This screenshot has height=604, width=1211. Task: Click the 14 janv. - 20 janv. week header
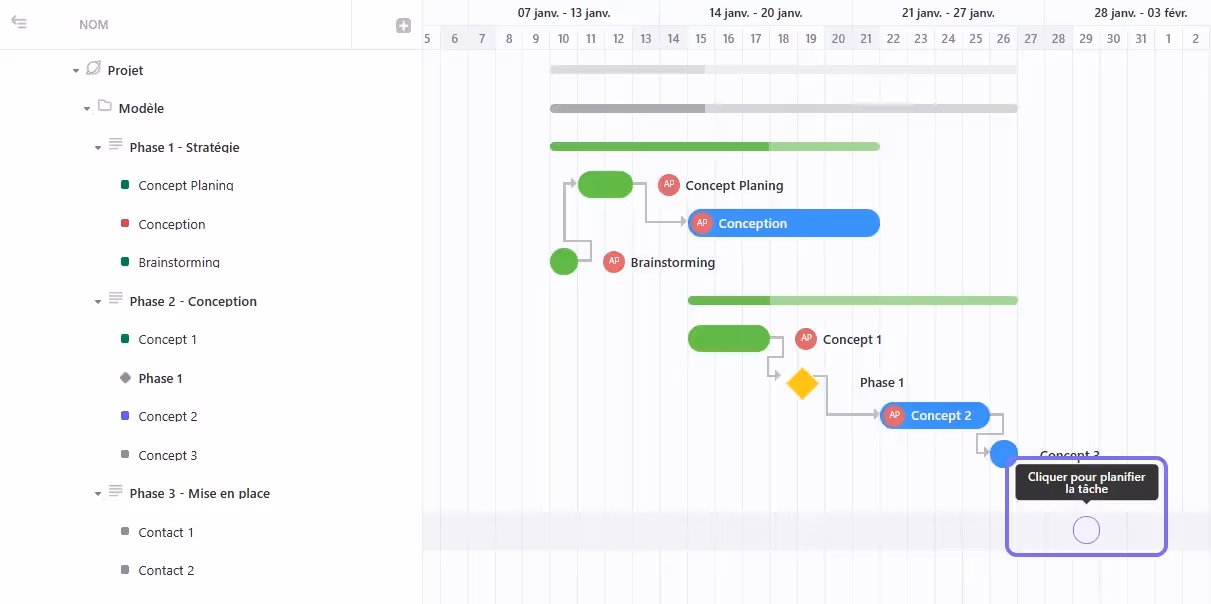(756, 13)
